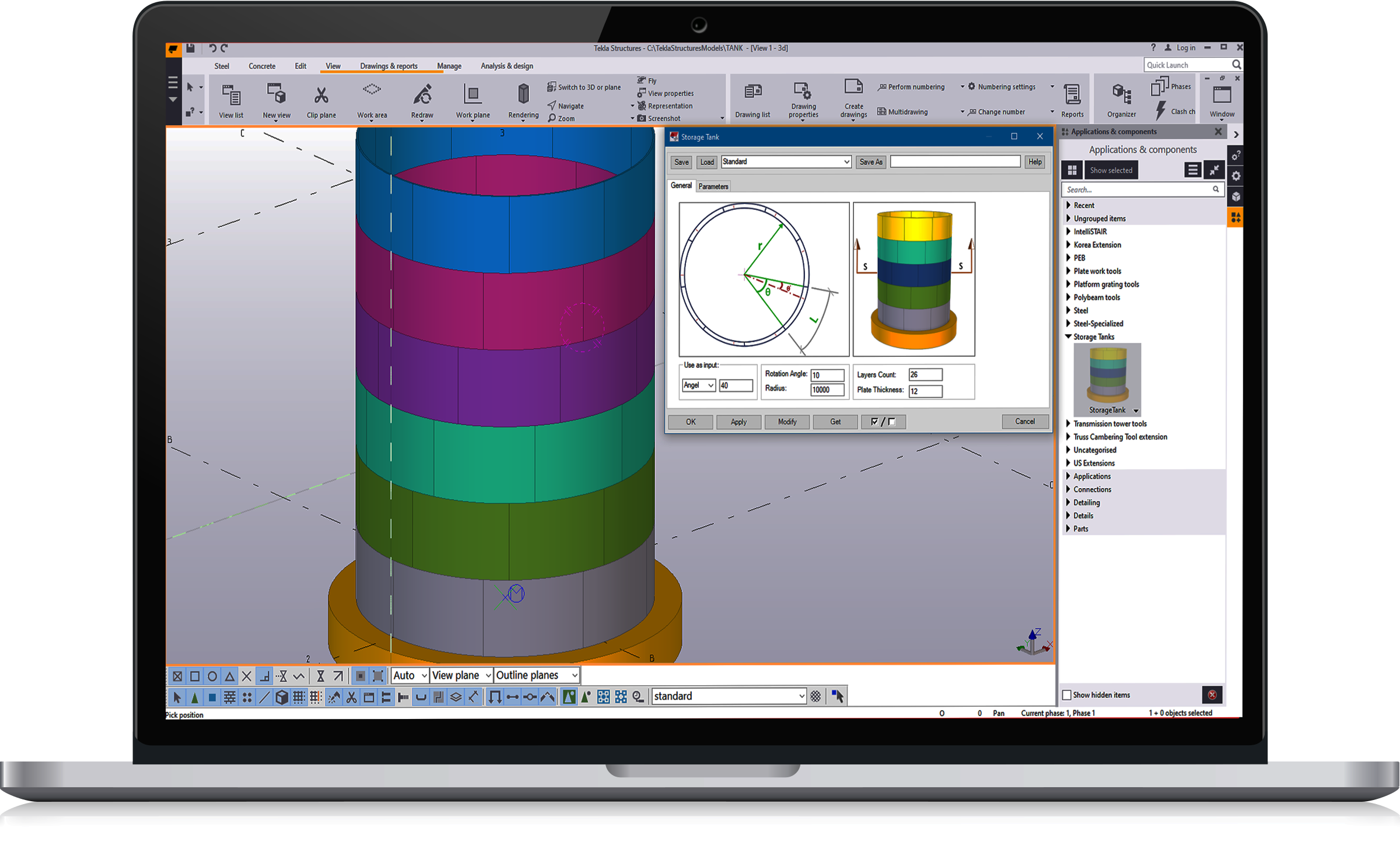Open the Angel input type dropdown

click(699, 385)
